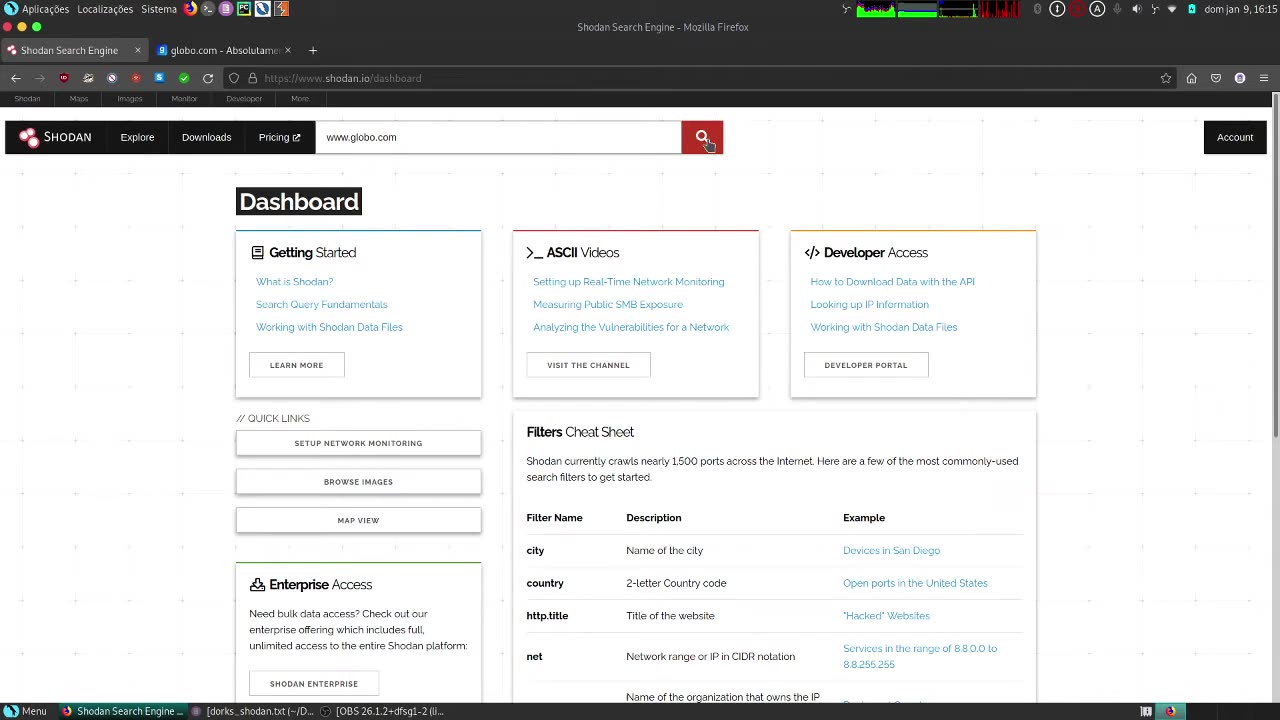Click the Monitor item in top strip
Screen dimensions: 1280x720
184,98
